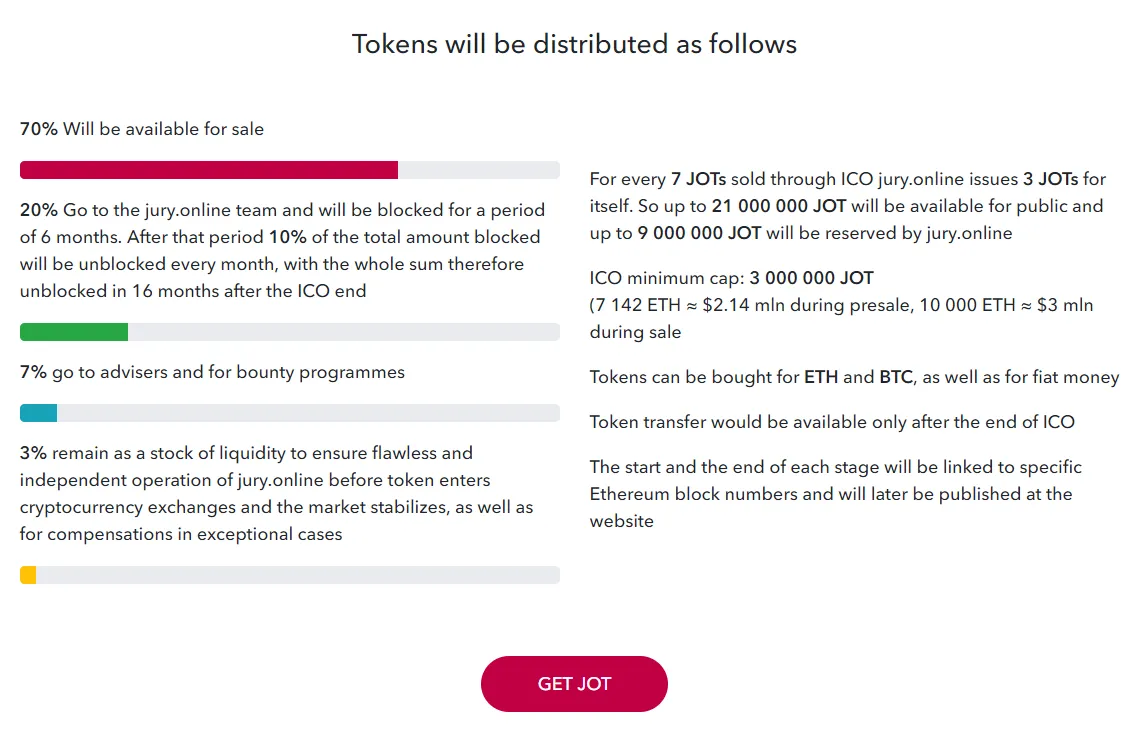Click the 'ICO minimum cap: 3 000 000 JOT' line

(x=732, y=278)
